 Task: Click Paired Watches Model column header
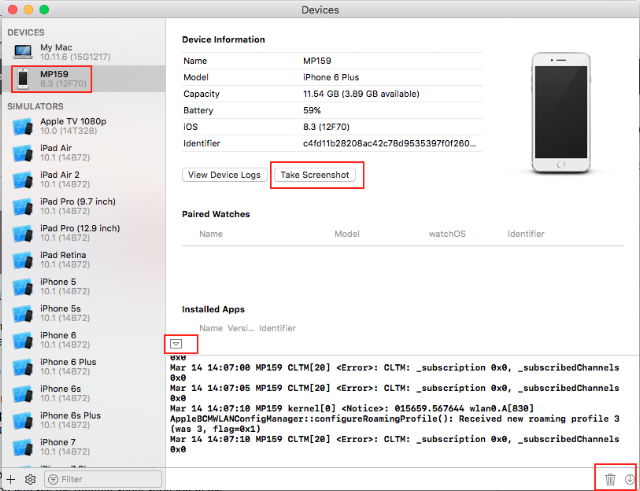click(347, 234)
